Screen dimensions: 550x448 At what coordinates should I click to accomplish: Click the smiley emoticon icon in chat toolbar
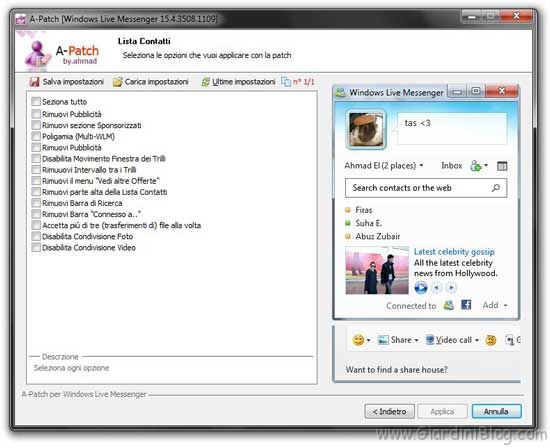358,340
